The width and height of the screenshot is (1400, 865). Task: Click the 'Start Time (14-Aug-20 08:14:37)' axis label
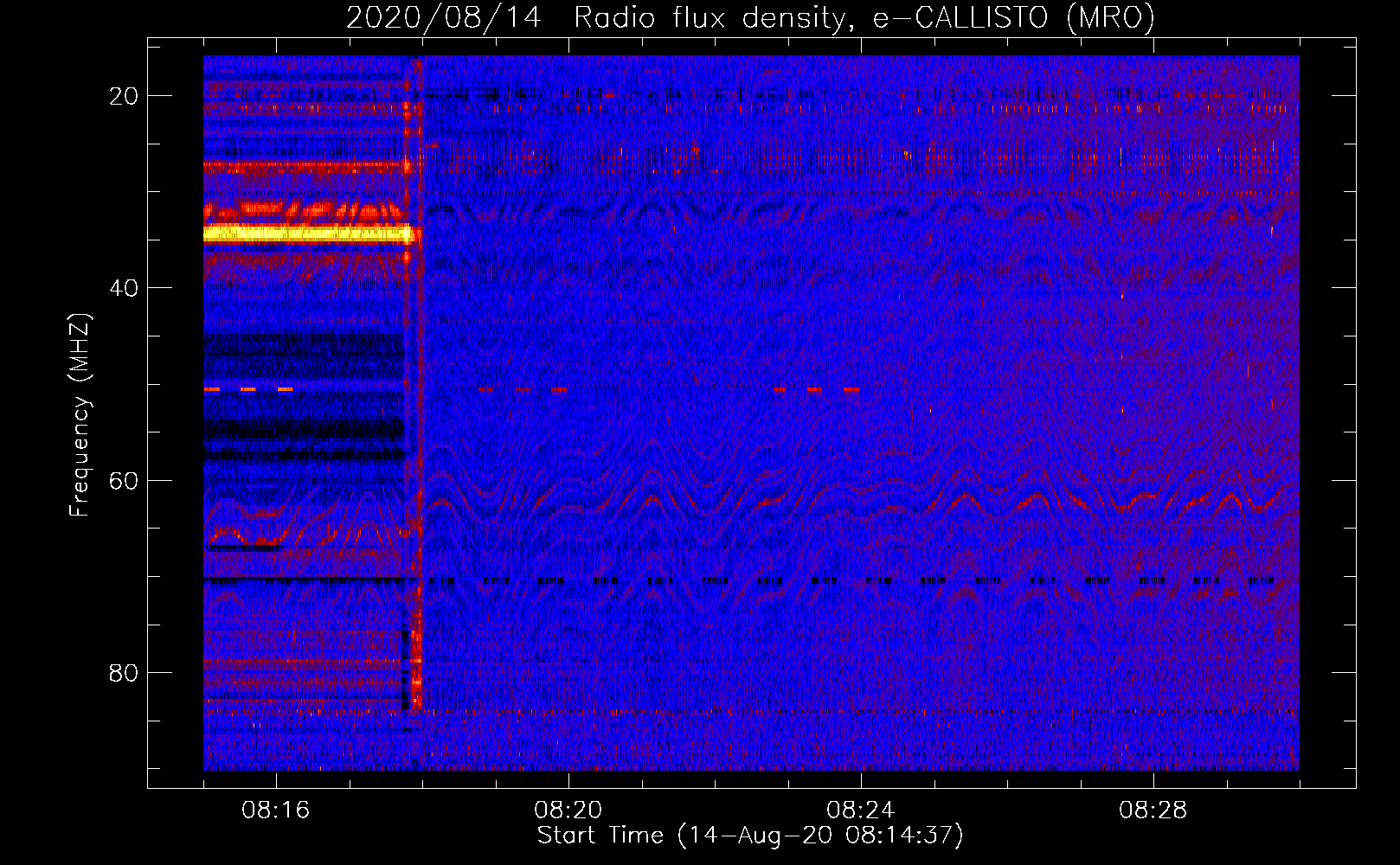[x=750, y=836]
